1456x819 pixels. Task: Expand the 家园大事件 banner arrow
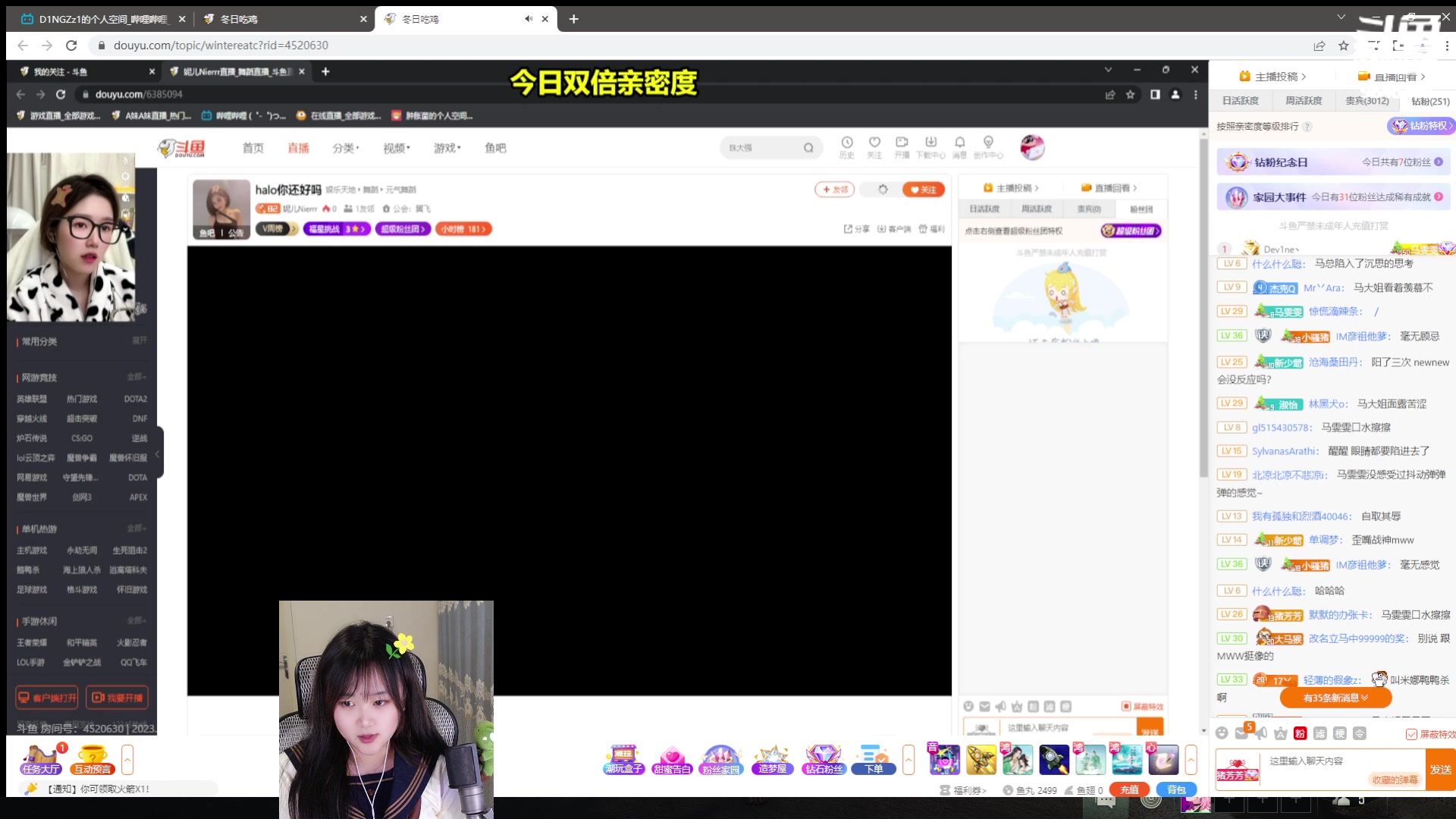coord(1439,197)
